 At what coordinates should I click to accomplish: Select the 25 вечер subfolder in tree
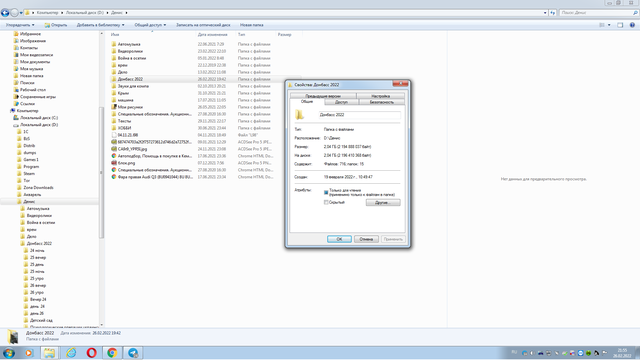point(38,258)
